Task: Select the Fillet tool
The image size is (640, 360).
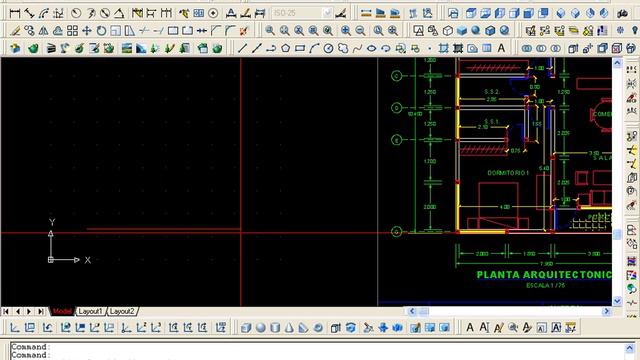Action: tap(230, 31)
